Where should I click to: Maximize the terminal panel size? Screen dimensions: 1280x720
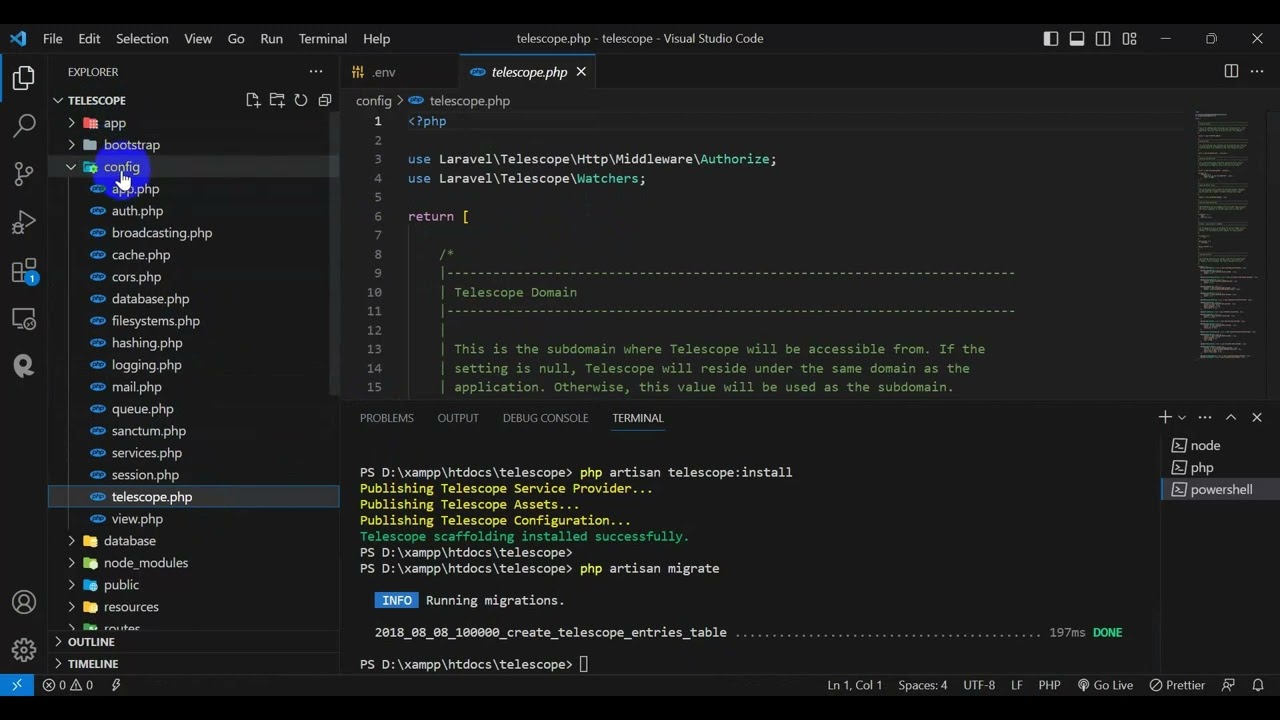(1231, 417)
